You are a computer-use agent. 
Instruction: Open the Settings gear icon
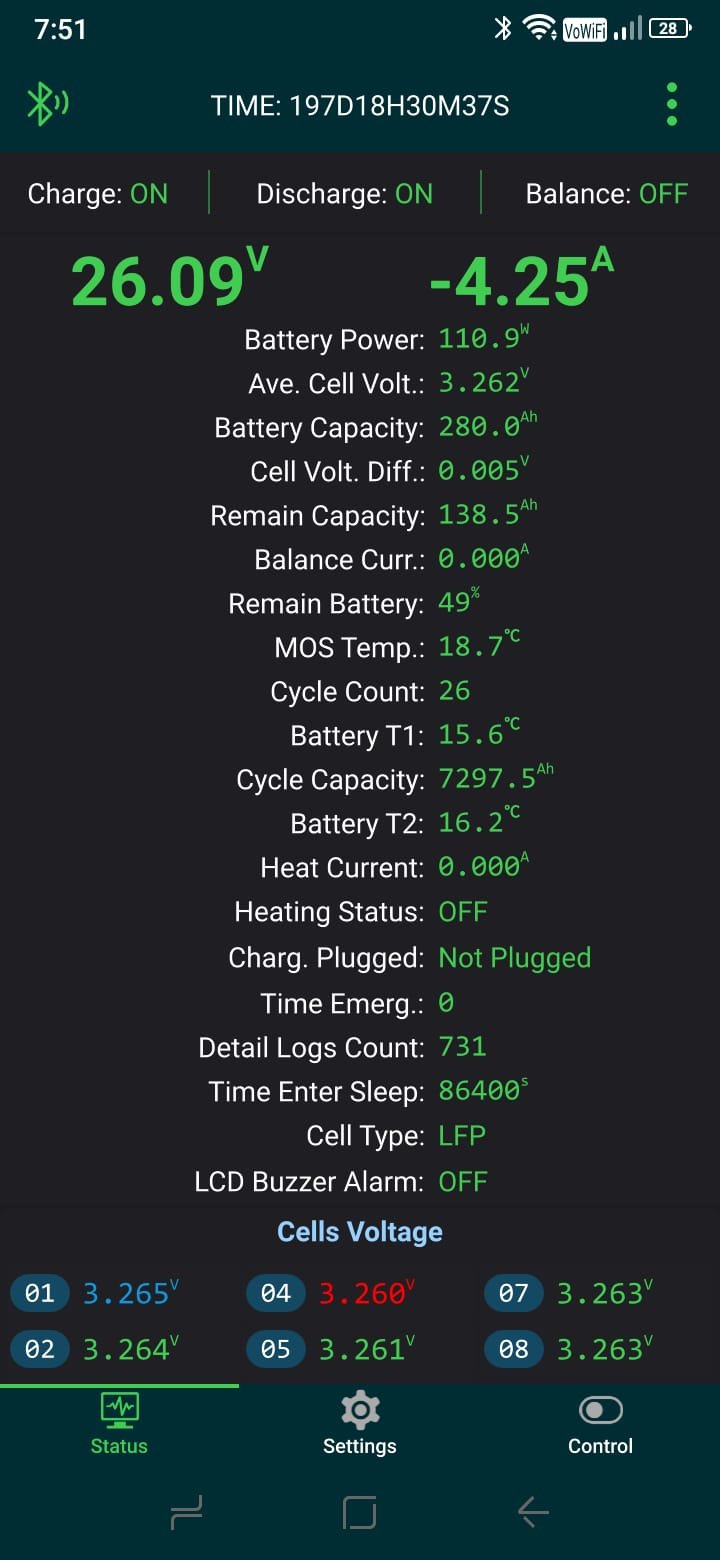pyautogui.click(x=360, y=1410)
